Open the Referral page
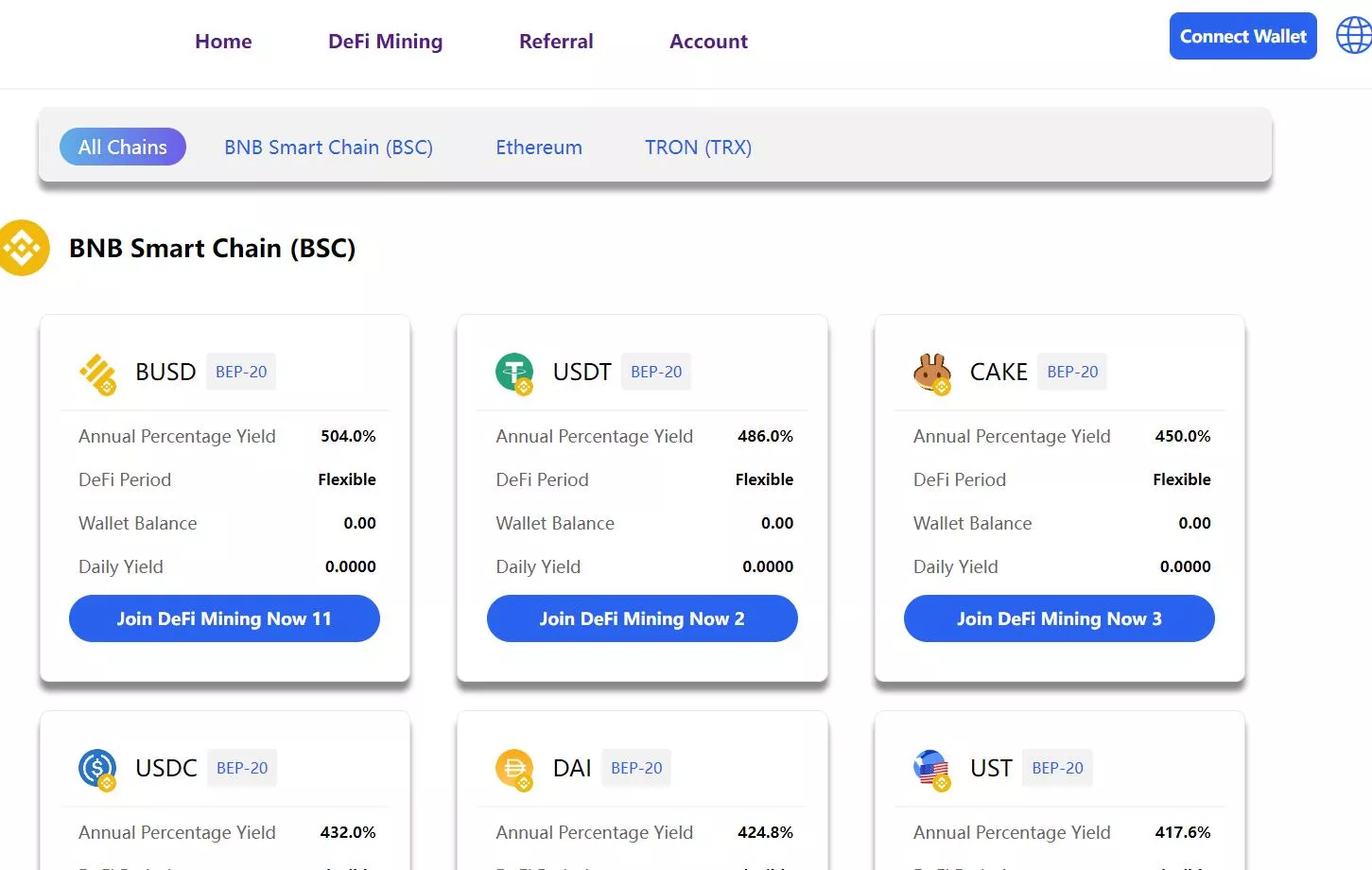 pyautogui.click(x=556, y=42)
